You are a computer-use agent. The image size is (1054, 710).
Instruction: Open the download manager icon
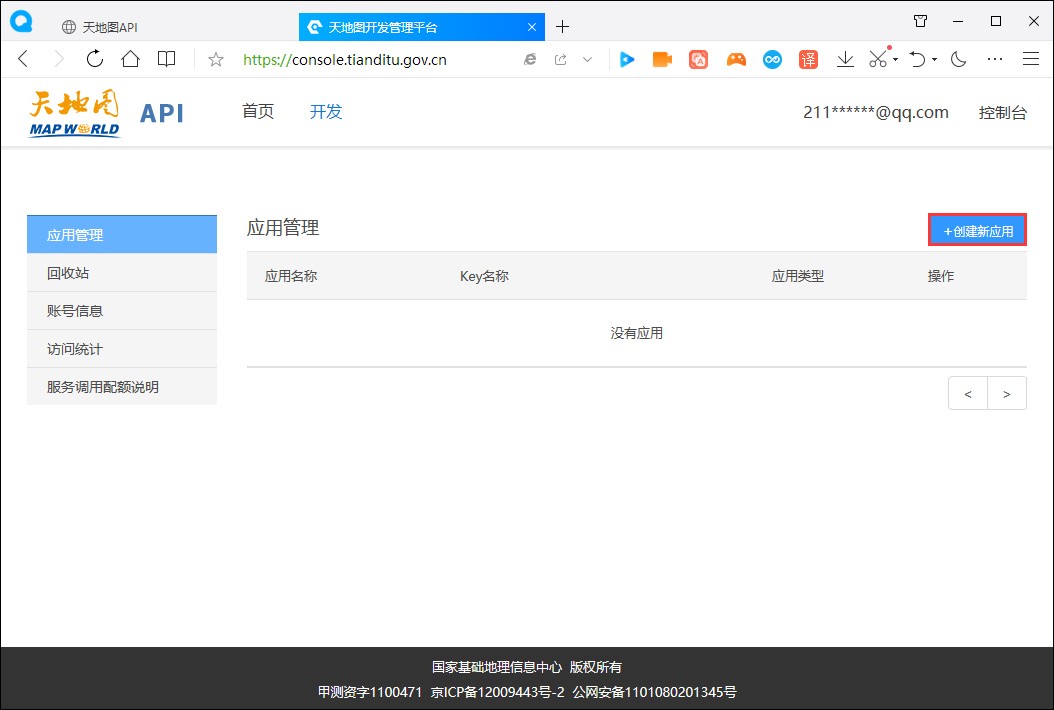point(845,59)
